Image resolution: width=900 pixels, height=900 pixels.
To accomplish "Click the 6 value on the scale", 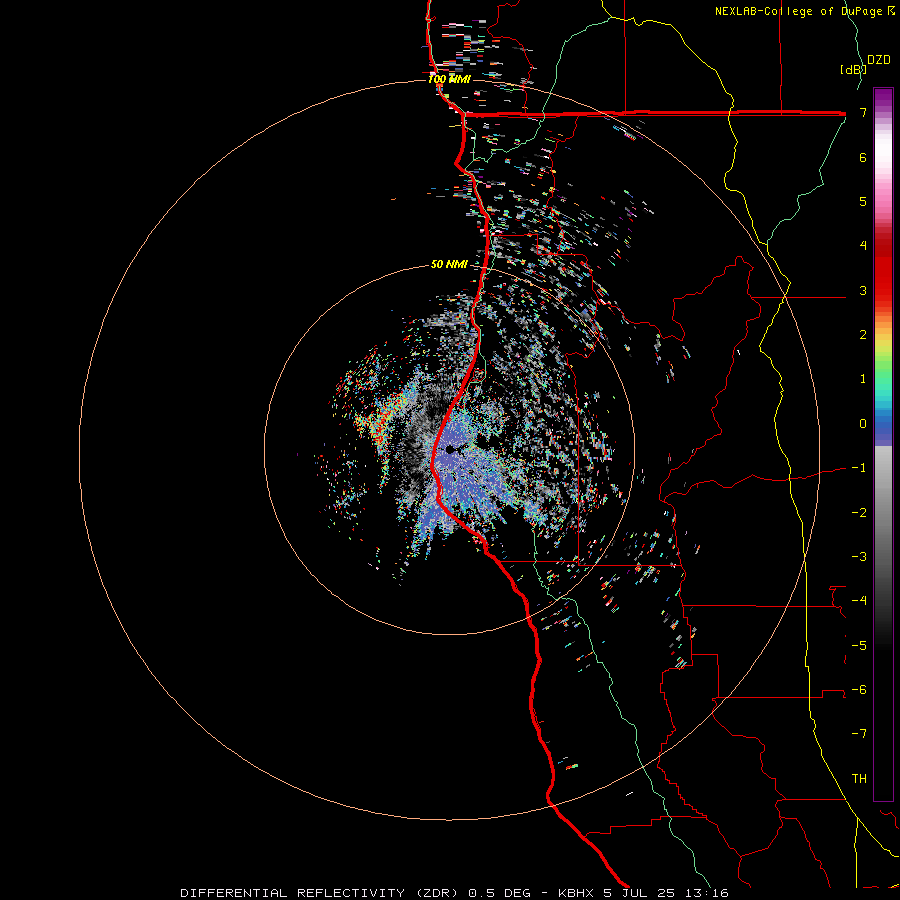I will point(863,157).
